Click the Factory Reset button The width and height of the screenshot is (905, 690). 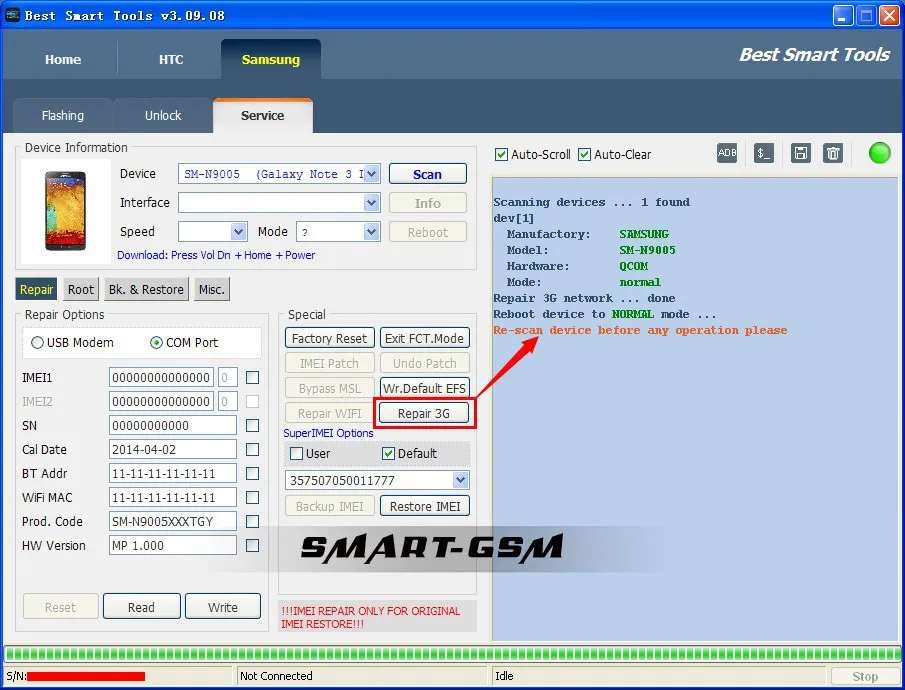coord(330,338)
